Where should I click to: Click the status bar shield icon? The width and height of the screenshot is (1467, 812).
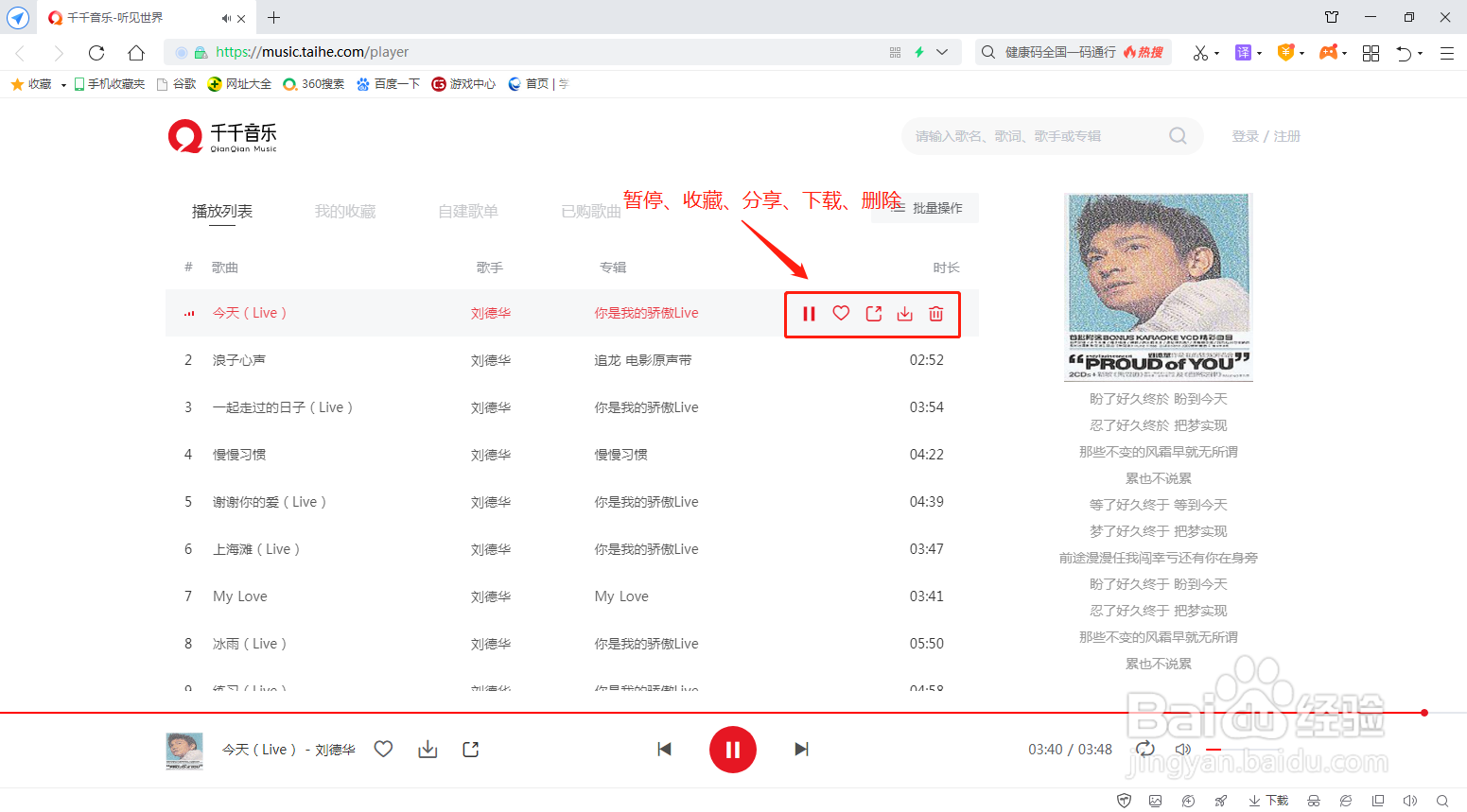tap(1124, 801)
